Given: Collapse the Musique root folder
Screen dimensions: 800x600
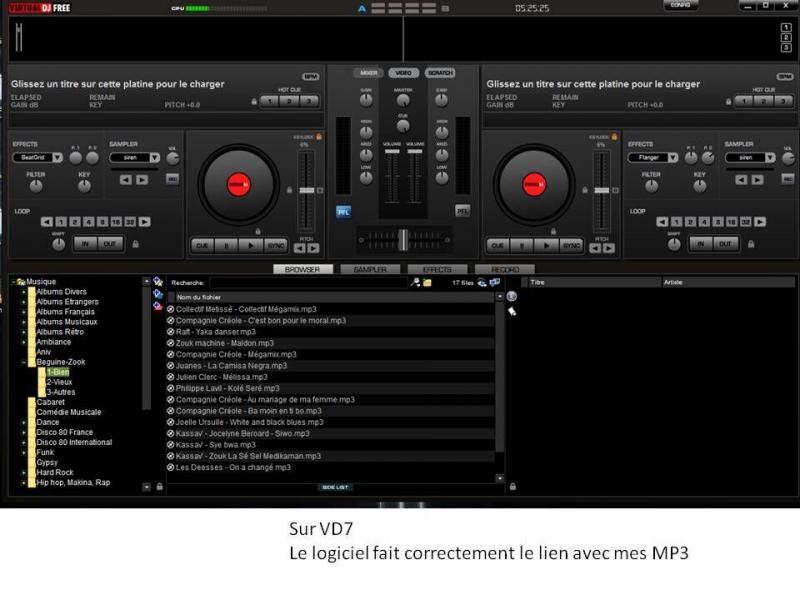Looking at the screenshot, I should point(13,282).
